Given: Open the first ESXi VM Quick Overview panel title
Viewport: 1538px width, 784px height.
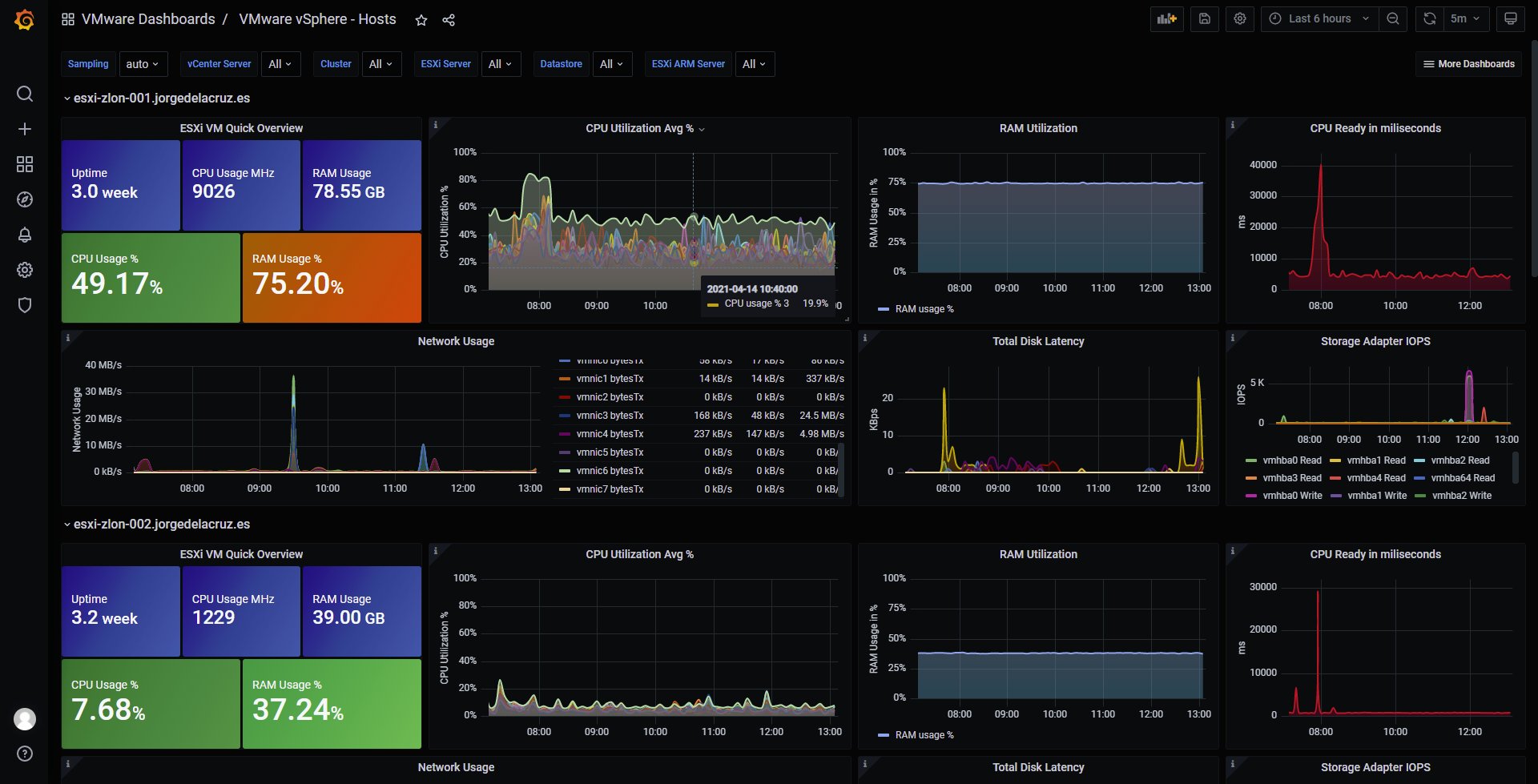Looking at the screenshot, I should coord(241,128).
